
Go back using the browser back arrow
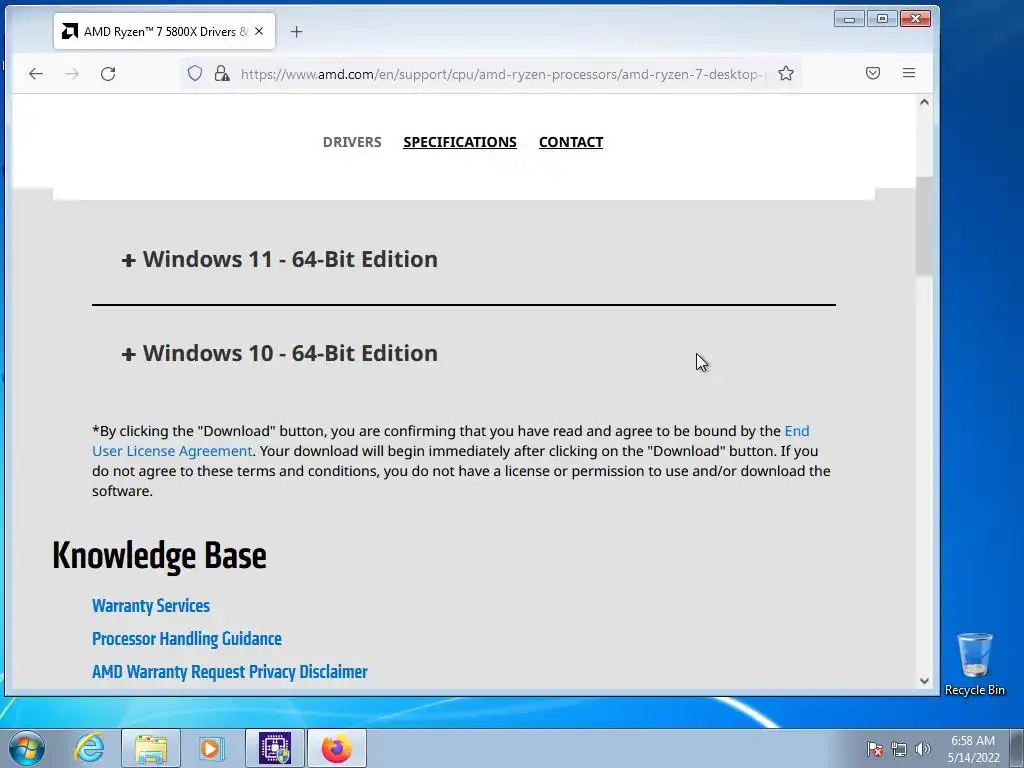(36, 74)
